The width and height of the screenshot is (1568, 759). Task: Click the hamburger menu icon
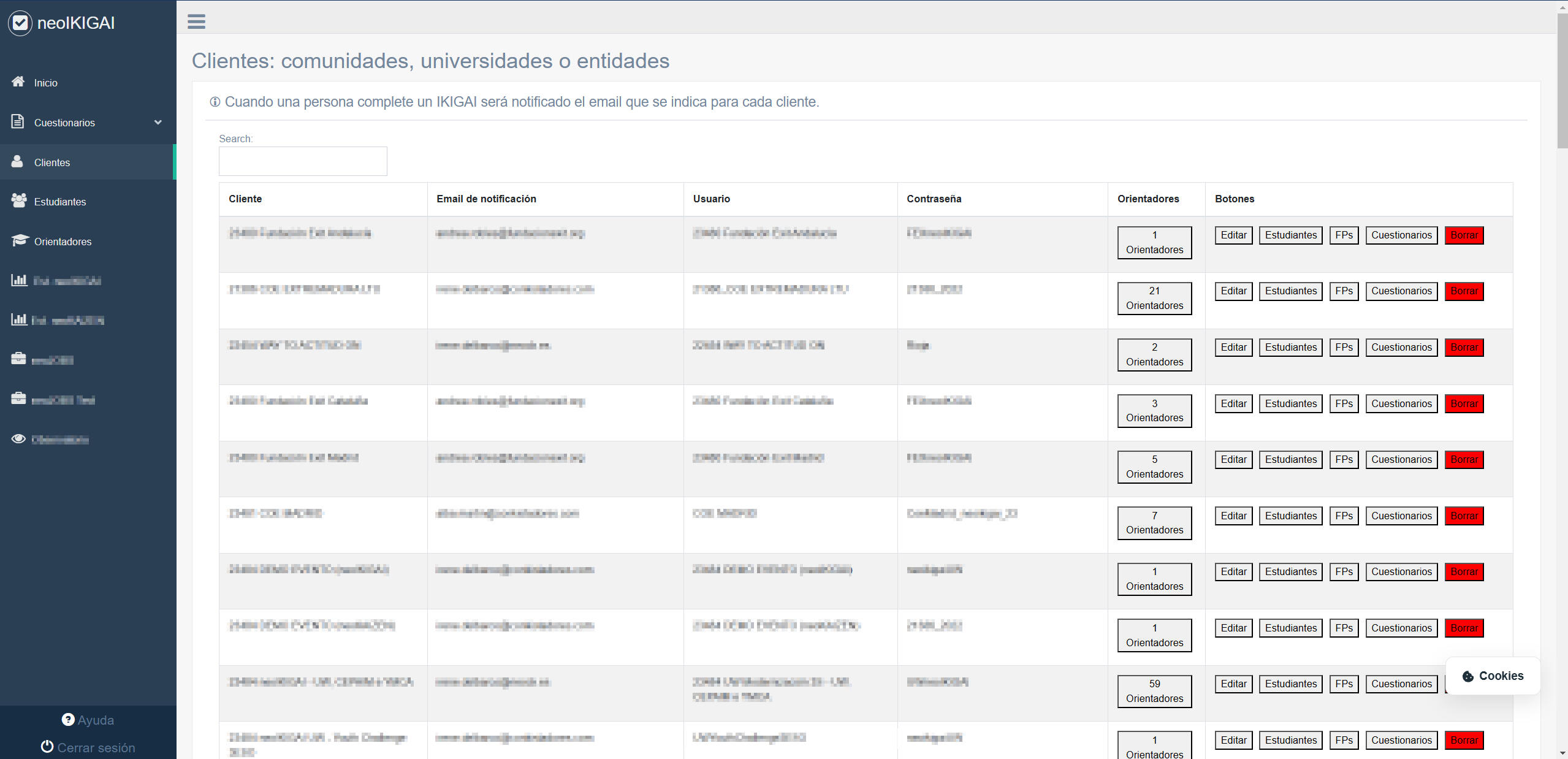(x=196, y=21)
